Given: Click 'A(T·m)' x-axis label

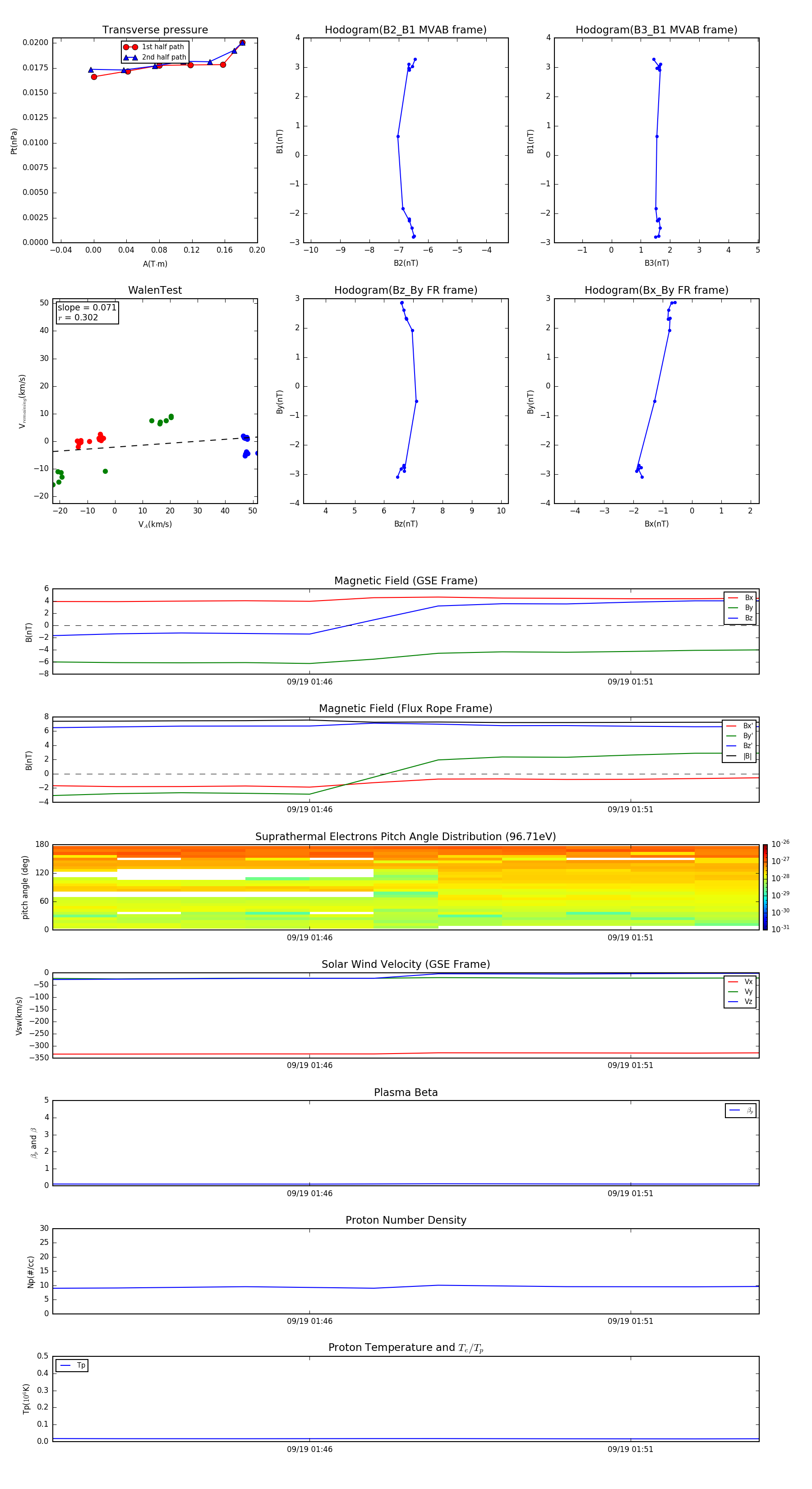Looking at the screenshot, I should coord(155,264).
